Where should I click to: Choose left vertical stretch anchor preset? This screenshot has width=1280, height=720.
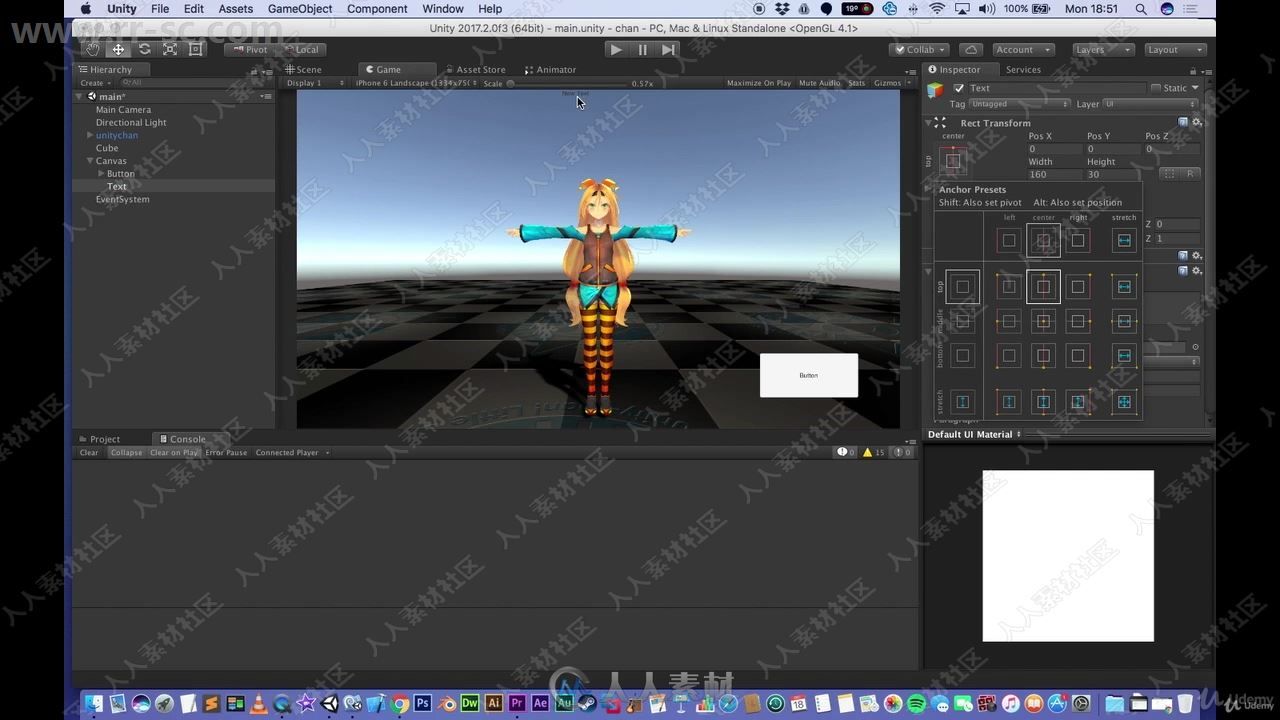[x=1009, y=401]
